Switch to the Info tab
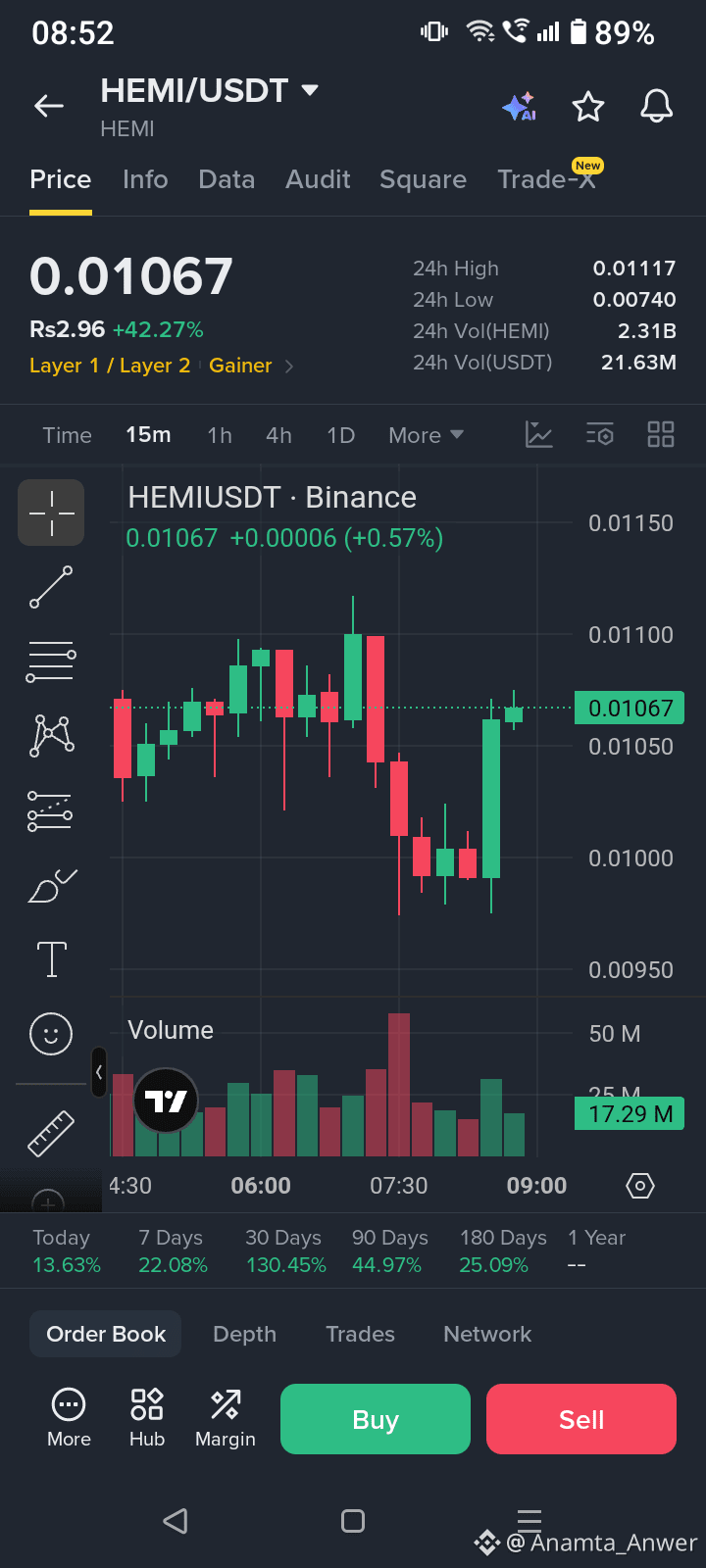 coord(145,179)
